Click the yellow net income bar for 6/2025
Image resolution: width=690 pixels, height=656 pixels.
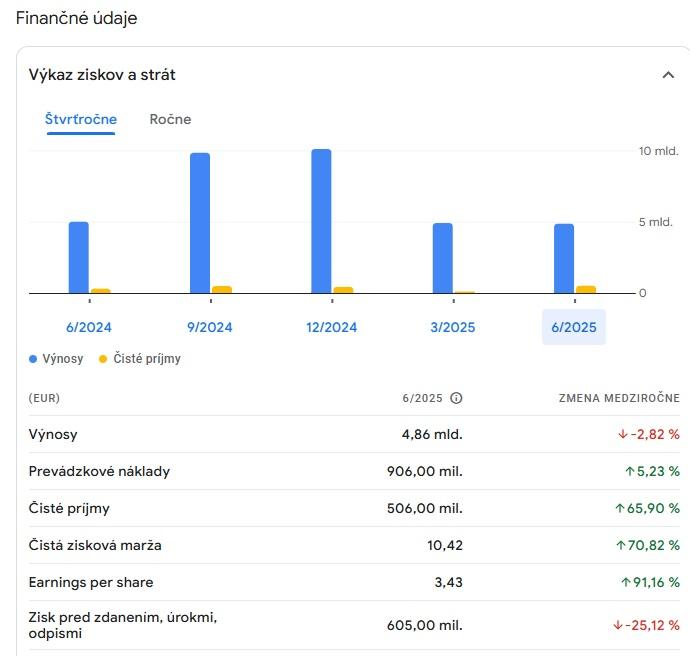click(585, 289)
